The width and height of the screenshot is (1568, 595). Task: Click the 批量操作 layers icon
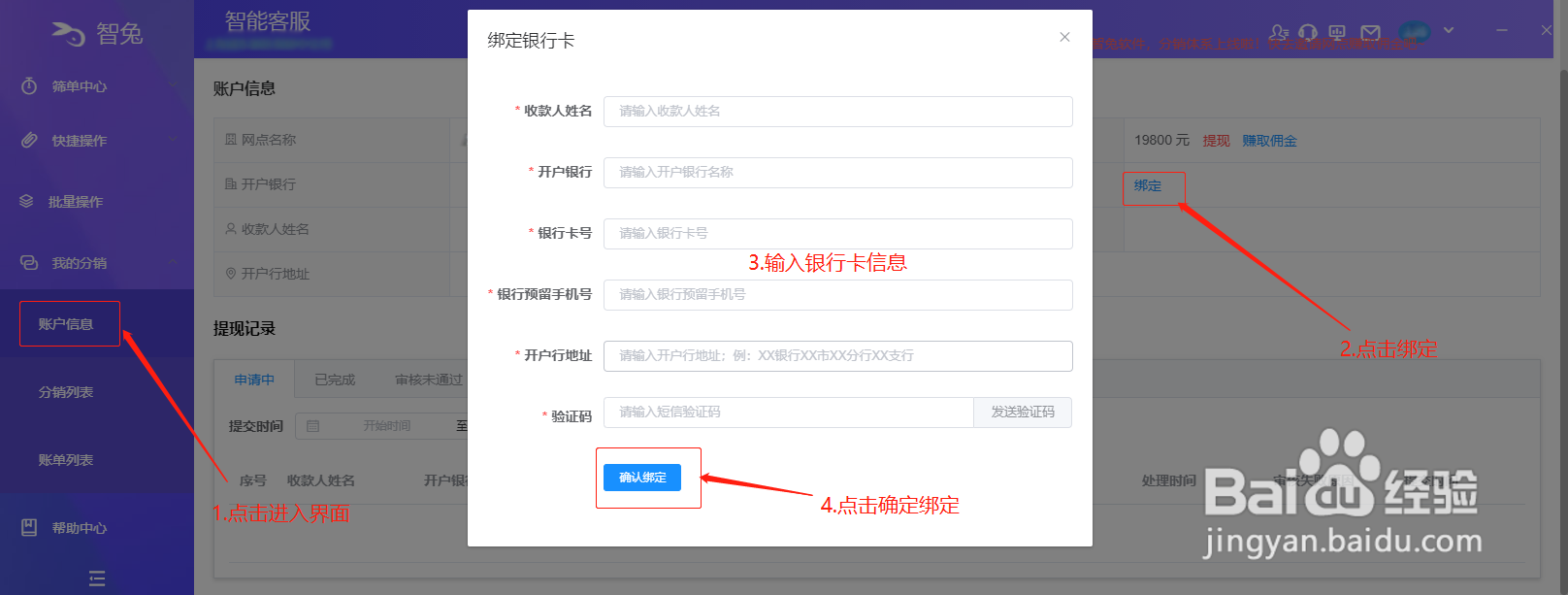pyautogui.click(x=26, y=201)
